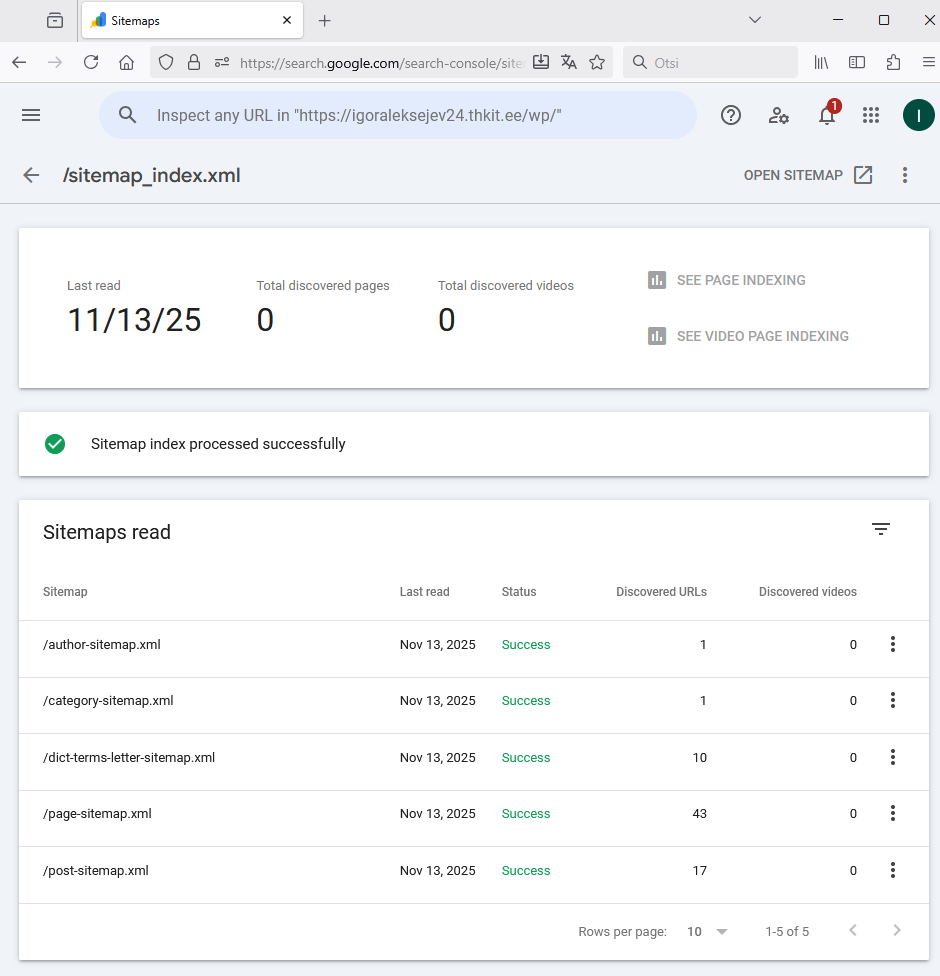
Task: Open more options for /author-sitemap.xml row
Action: 893,645
